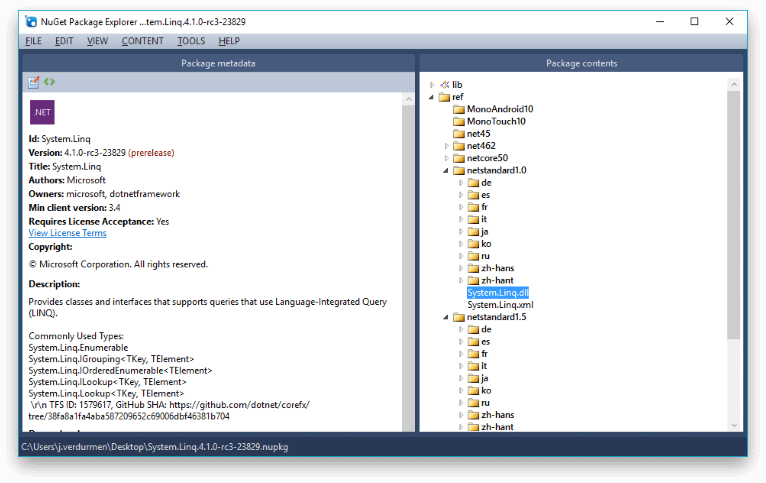Minimize the NuGet Package Explorer window
Image resolution: width=766 pixels, height=483 pixels.
[x=660, y=21]
